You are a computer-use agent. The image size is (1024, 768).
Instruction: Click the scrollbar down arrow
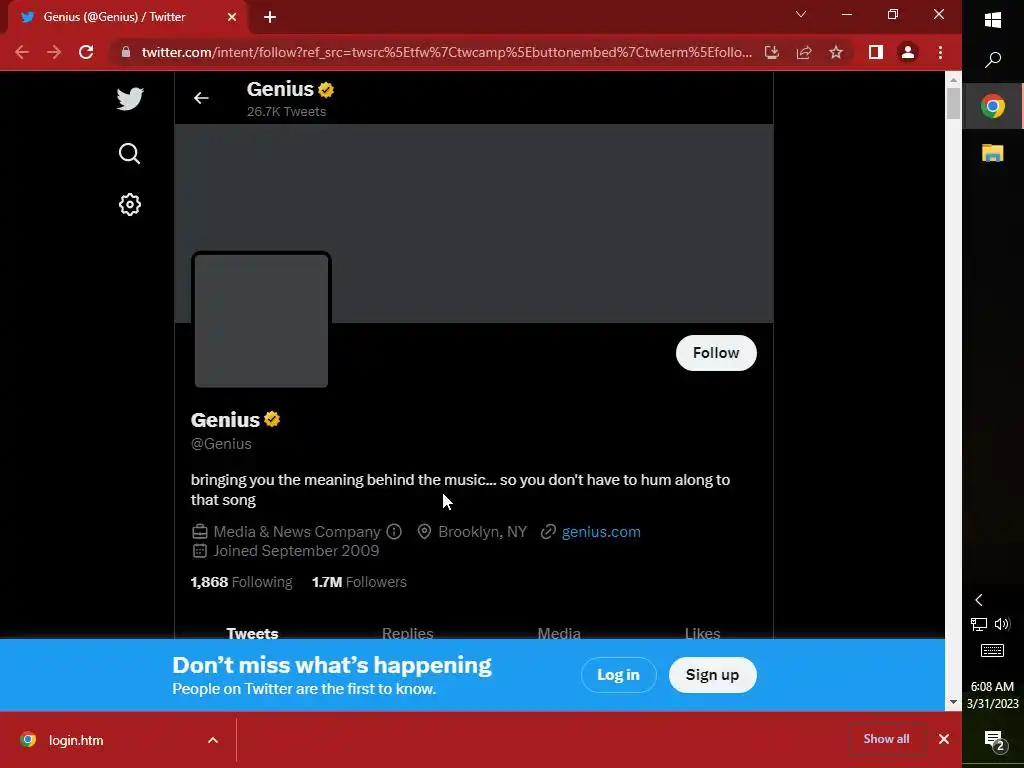click(x=953, y=702)
